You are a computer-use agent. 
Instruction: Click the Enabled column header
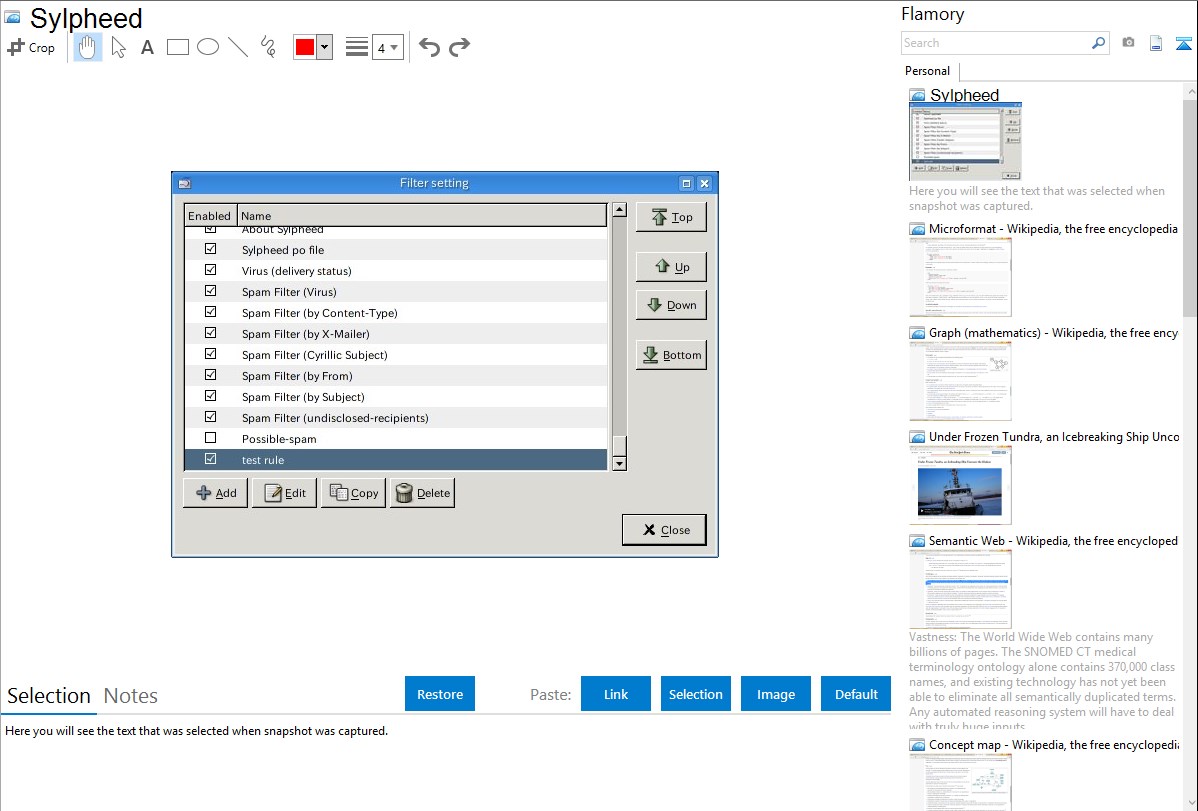[209, 216]
